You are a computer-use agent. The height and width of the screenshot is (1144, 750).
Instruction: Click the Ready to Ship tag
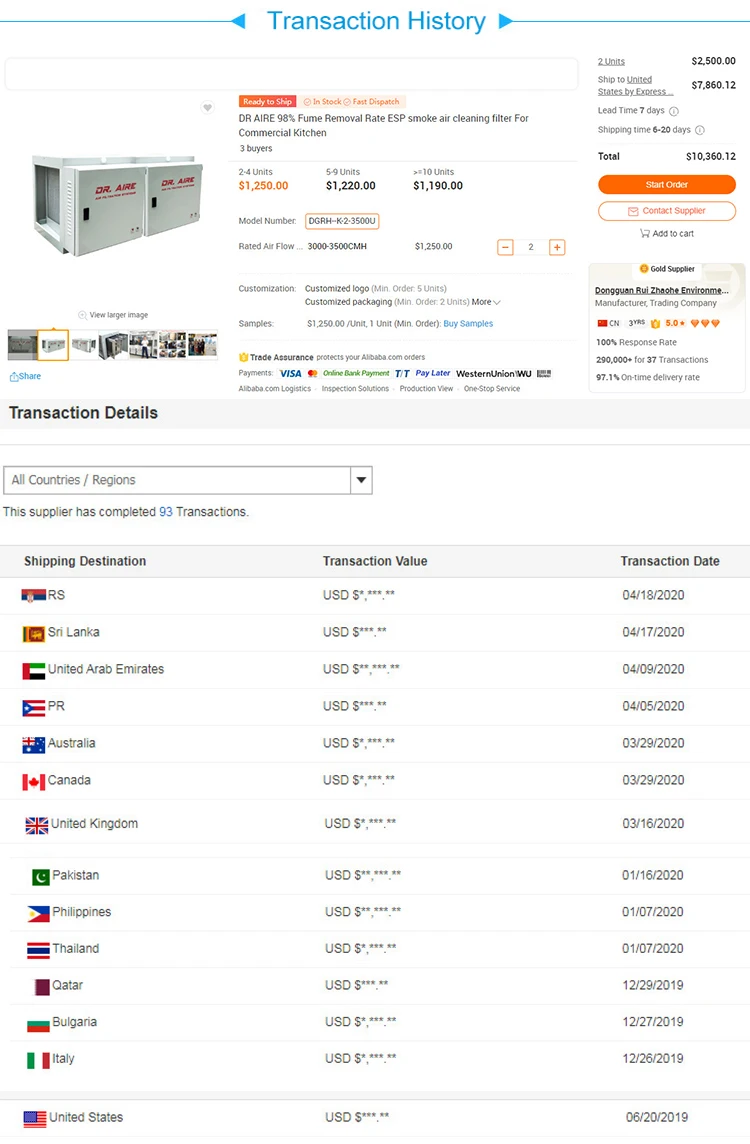[267, 101]
